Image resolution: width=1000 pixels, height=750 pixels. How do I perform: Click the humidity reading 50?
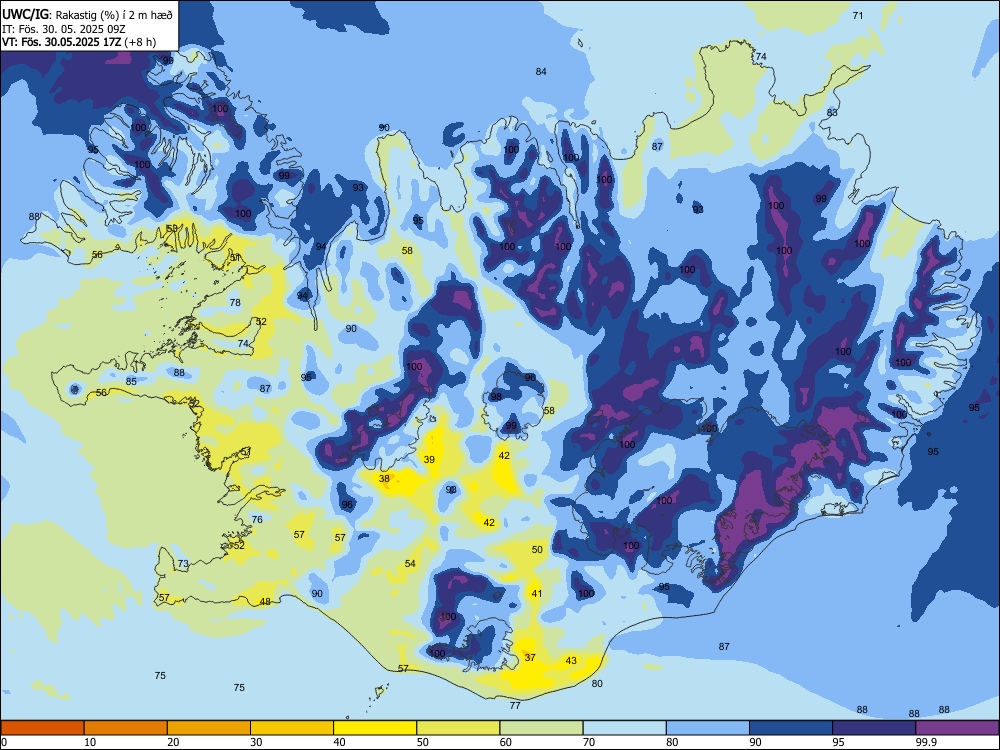tap(537, 549)
